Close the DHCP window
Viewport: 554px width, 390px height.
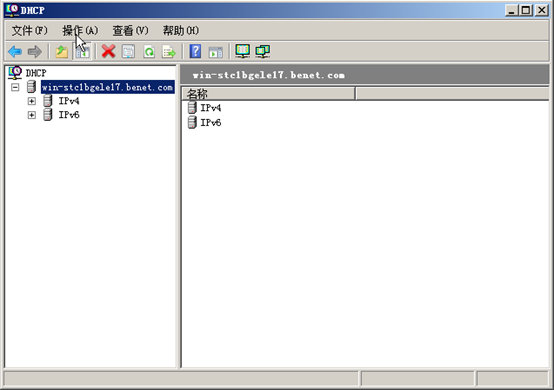(542, 10)
